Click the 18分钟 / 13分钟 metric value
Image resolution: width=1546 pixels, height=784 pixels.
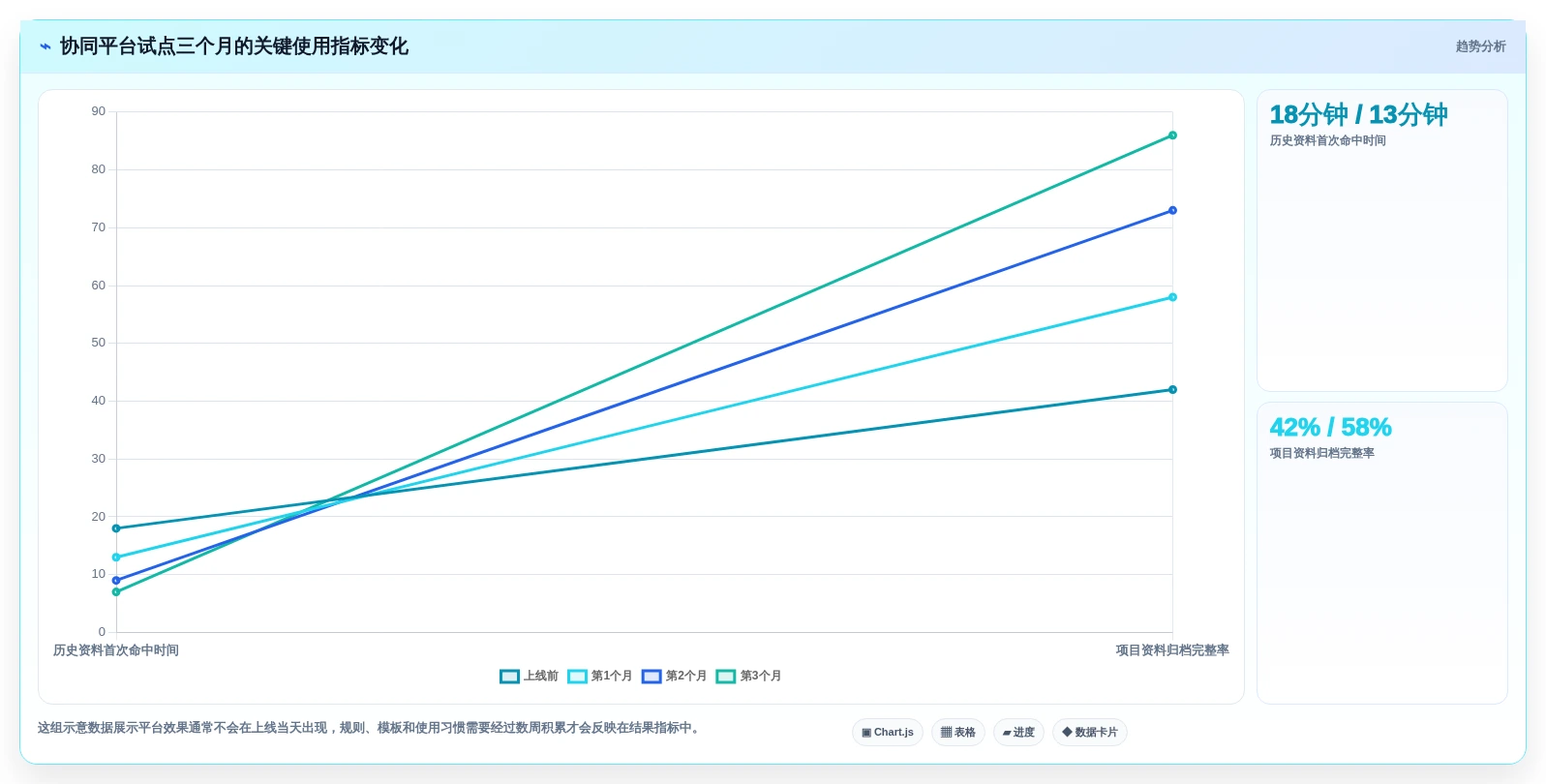[x=1358, y=115]
